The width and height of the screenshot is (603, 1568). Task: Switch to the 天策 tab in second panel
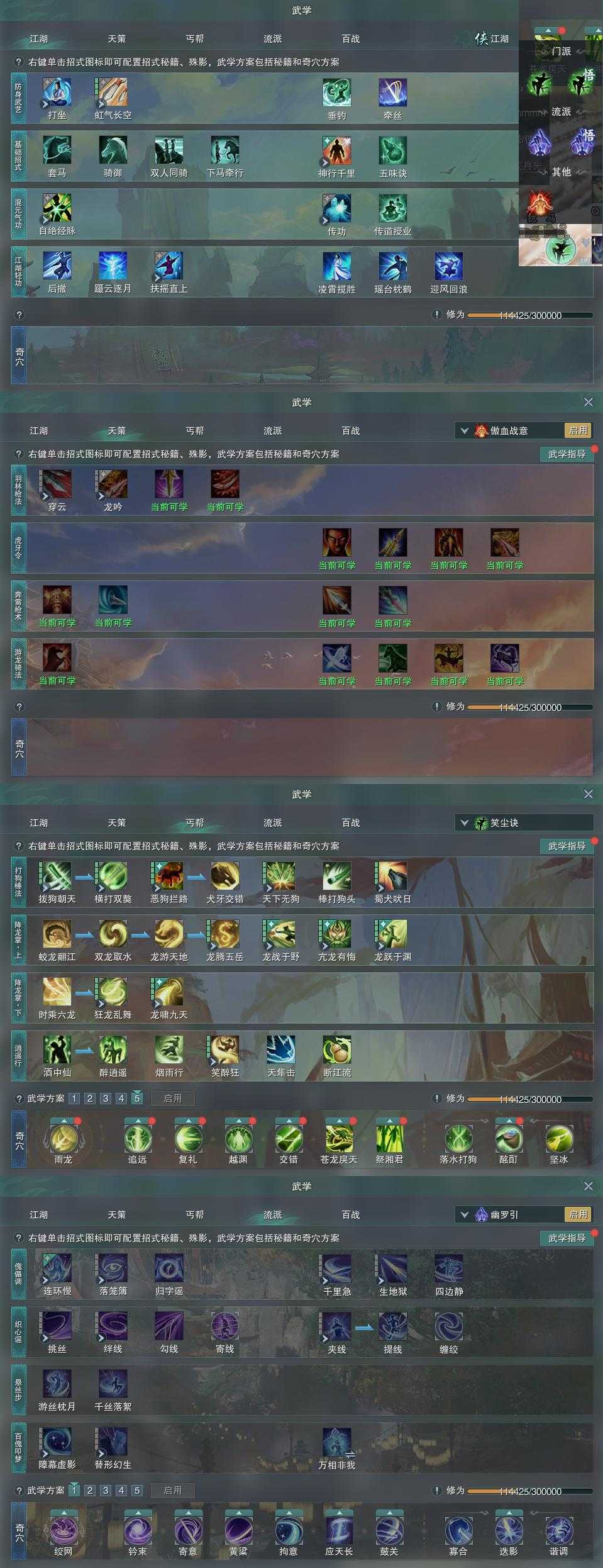point(117,430)
